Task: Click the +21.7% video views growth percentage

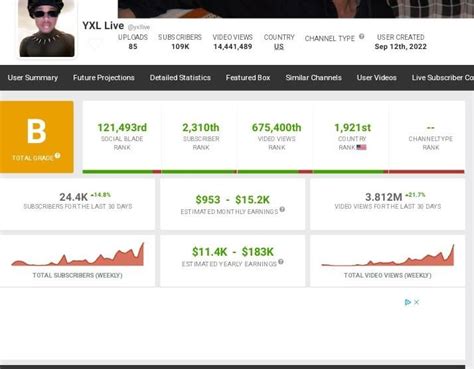Action: pos(415,195)
